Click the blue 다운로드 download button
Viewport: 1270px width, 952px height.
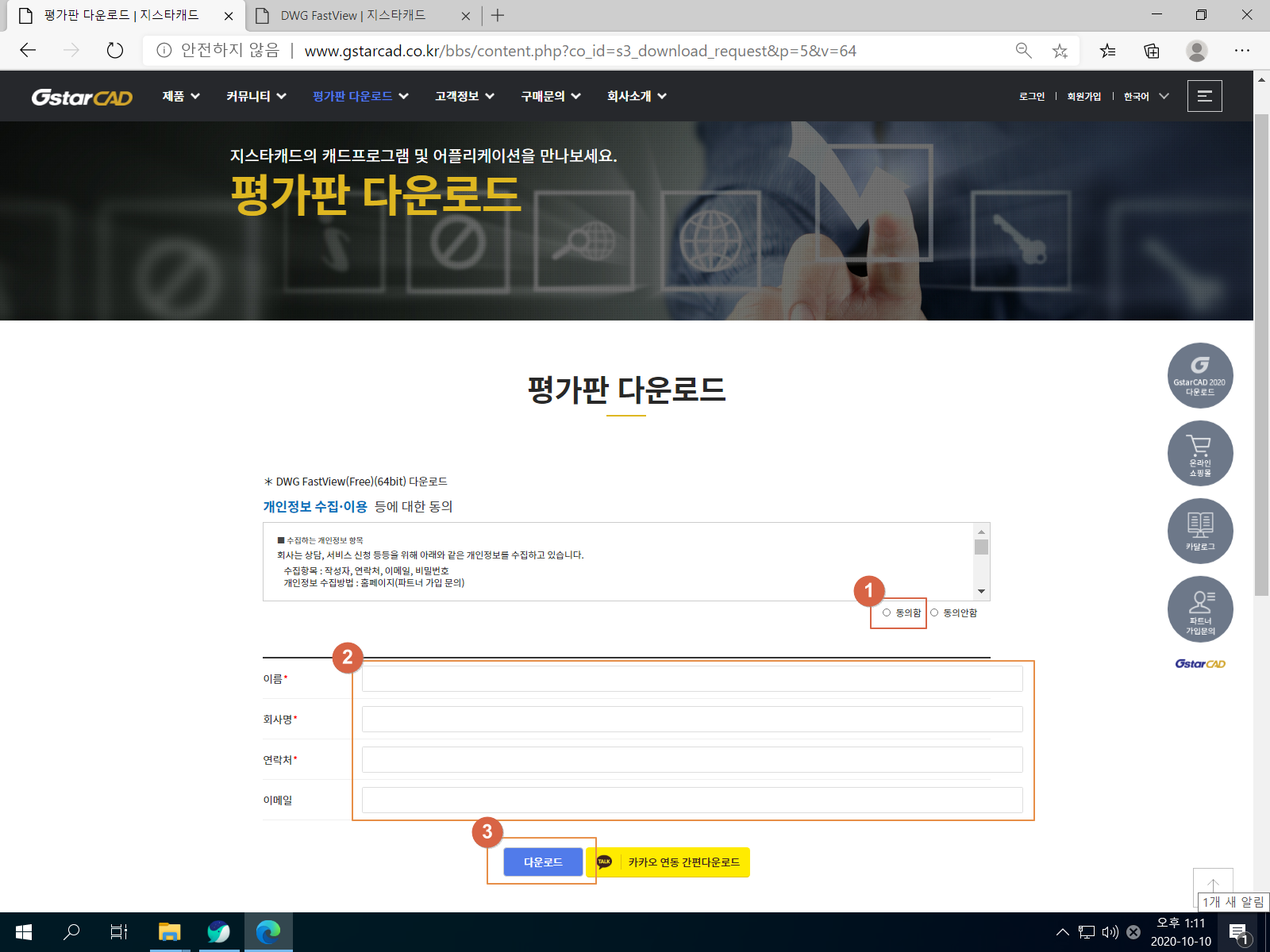pyautogui.click(x=543, y=862)
